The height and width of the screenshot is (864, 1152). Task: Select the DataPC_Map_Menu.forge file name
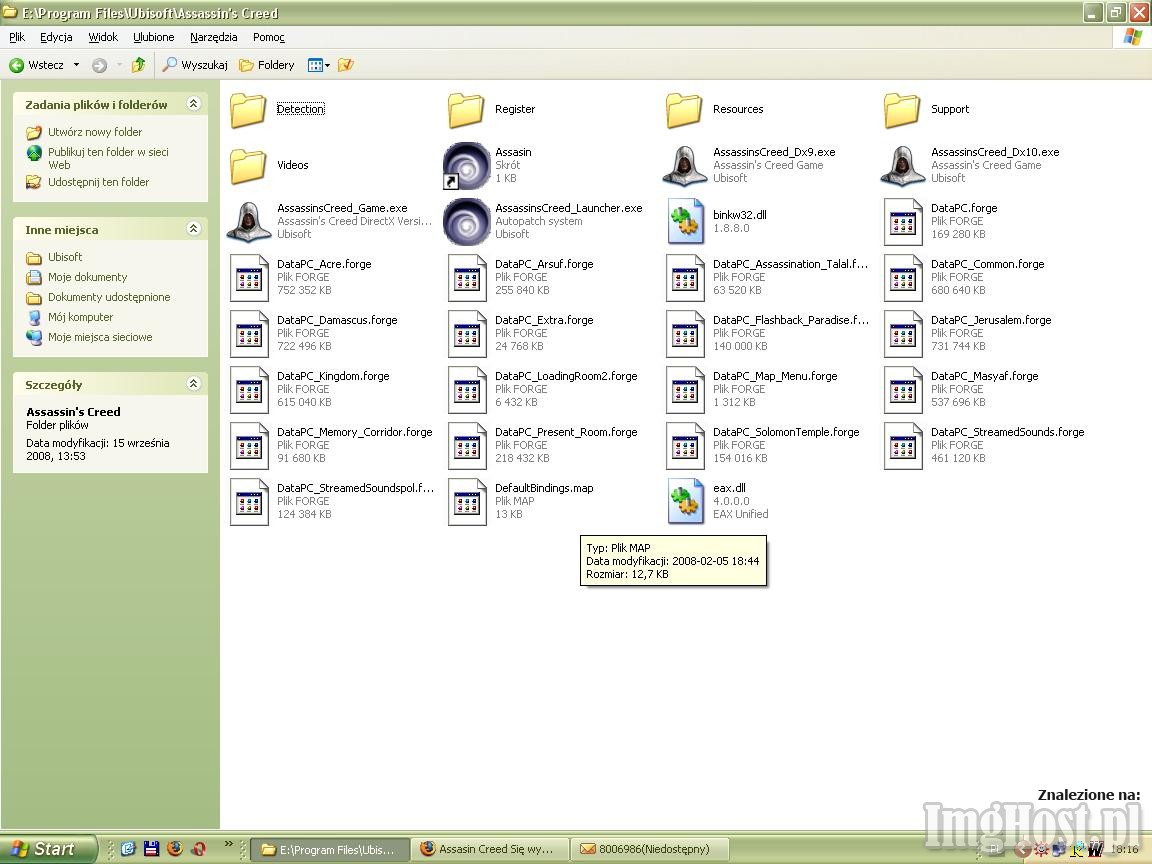(x=775, y=376)
